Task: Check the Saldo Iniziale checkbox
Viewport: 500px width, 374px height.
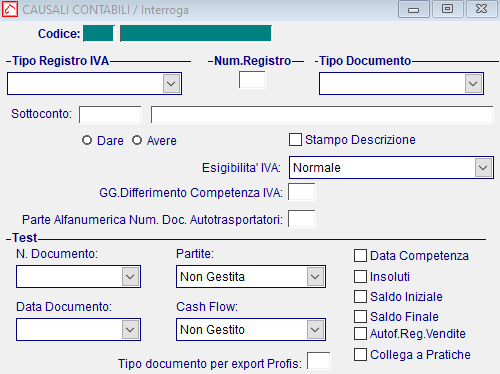Action: point(360,296)
